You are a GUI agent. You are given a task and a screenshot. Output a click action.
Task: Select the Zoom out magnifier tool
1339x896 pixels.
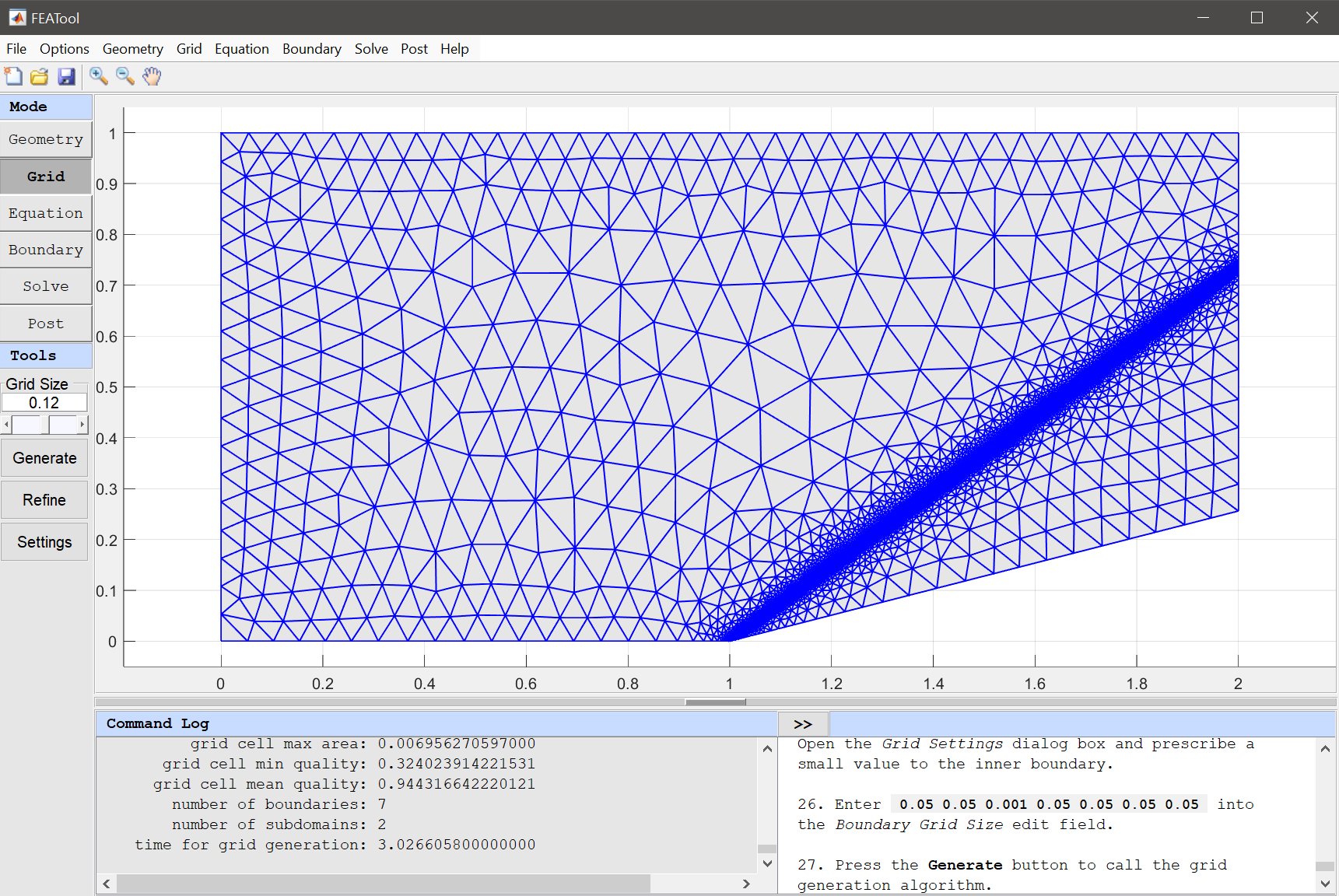click(x=125, y=76)
